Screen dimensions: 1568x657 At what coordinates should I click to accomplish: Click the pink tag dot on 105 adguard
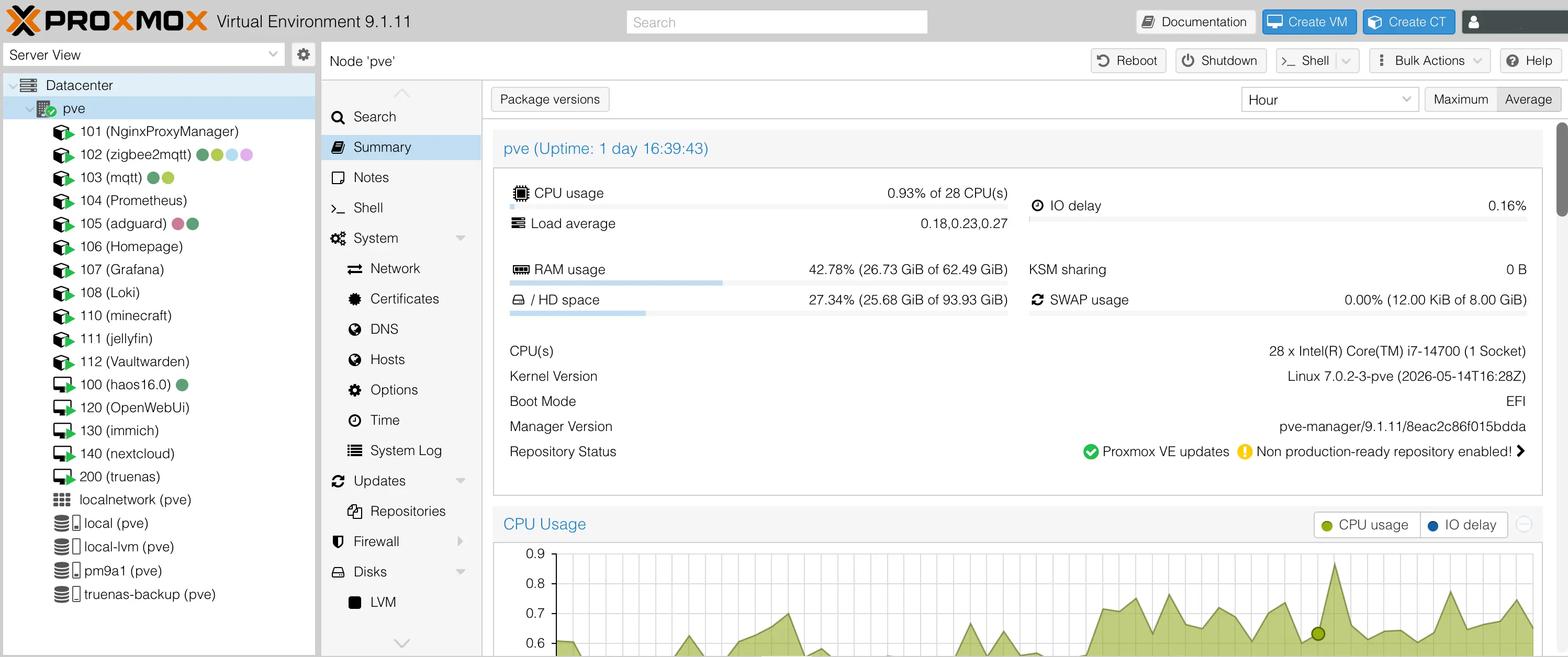178,224
